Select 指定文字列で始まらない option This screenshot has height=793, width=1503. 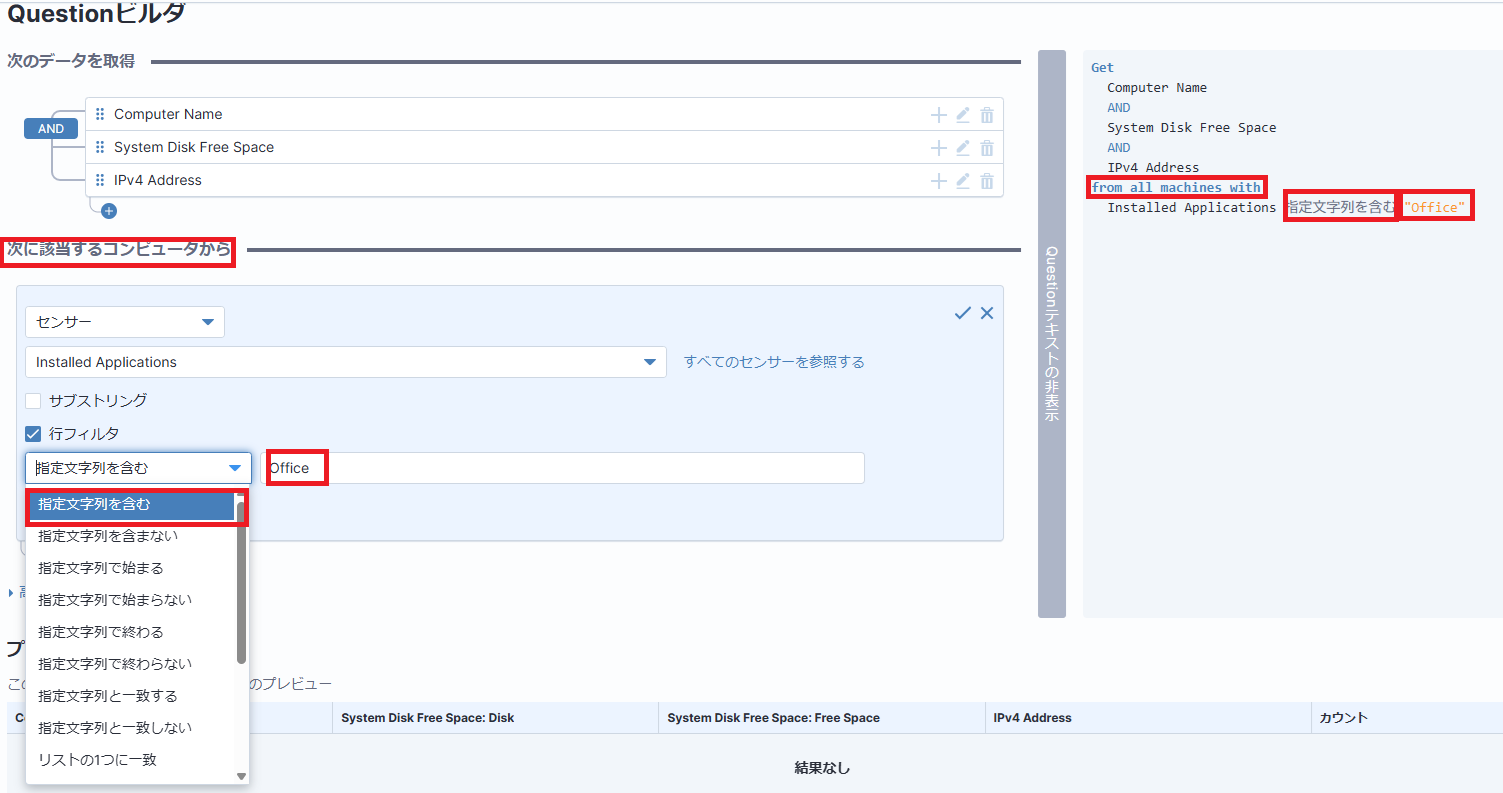tap(131, 600)
